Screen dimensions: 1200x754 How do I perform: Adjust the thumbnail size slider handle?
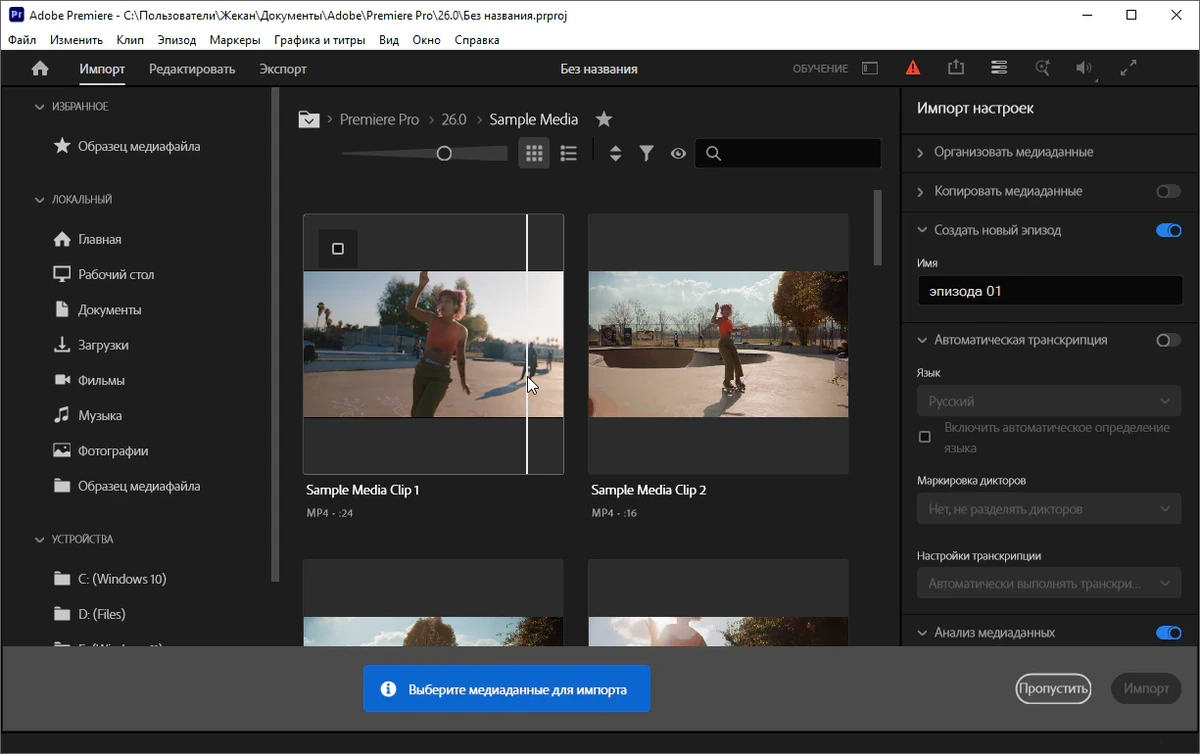click(x=444, y=153)
